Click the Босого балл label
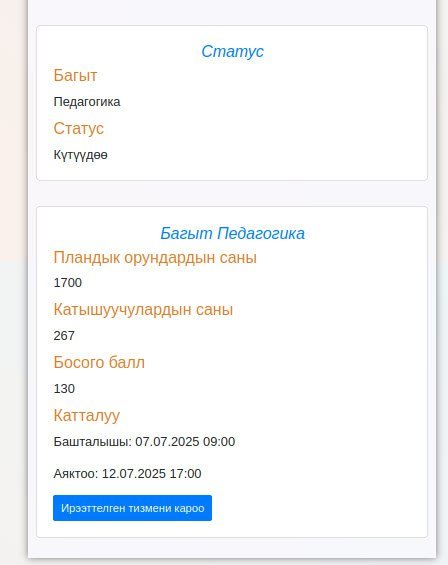Viewport: 448px width, 565px height. [x=99, y=362]
